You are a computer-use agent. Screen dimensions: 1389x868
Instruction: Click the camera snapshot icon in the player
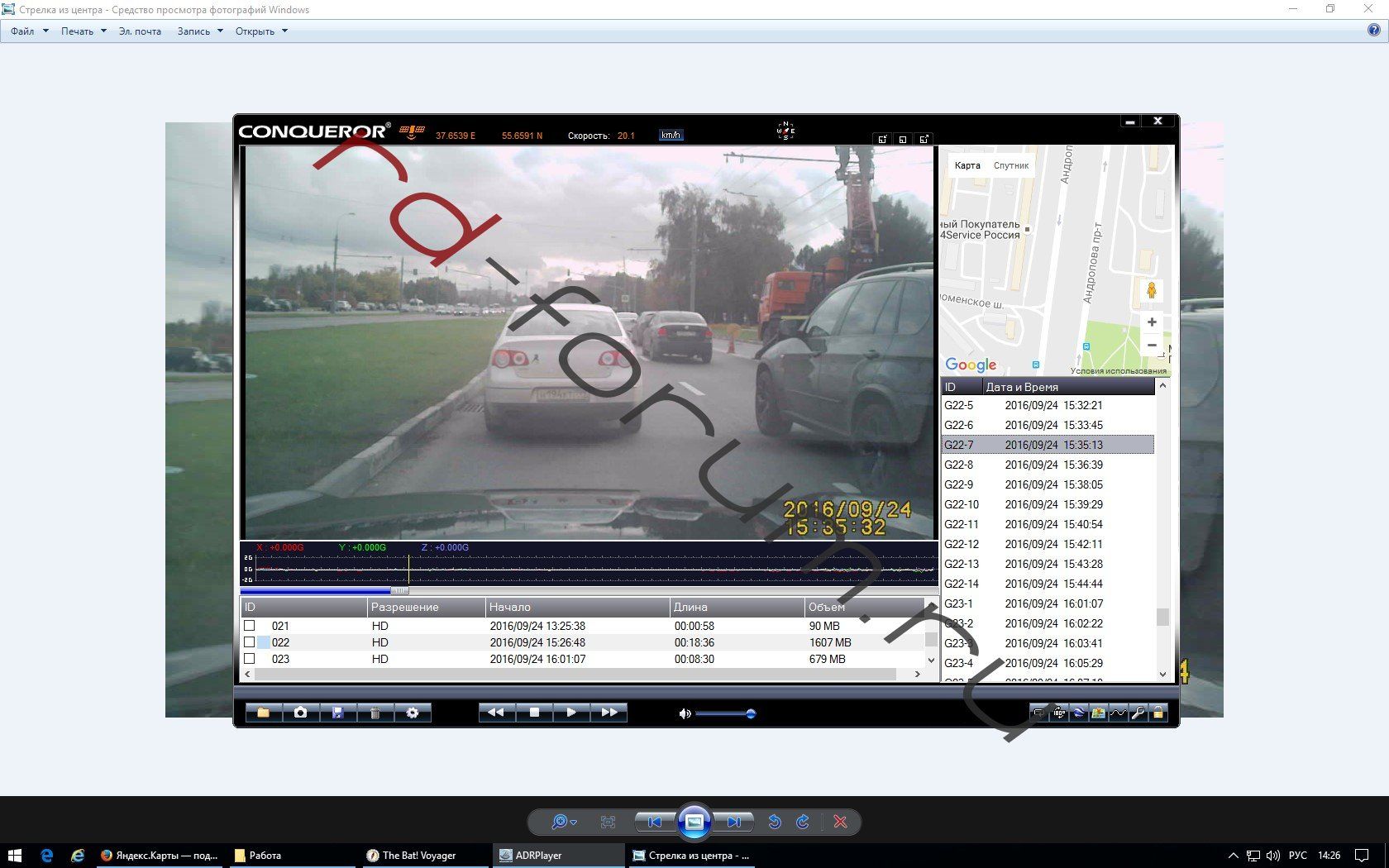point(300,713)
